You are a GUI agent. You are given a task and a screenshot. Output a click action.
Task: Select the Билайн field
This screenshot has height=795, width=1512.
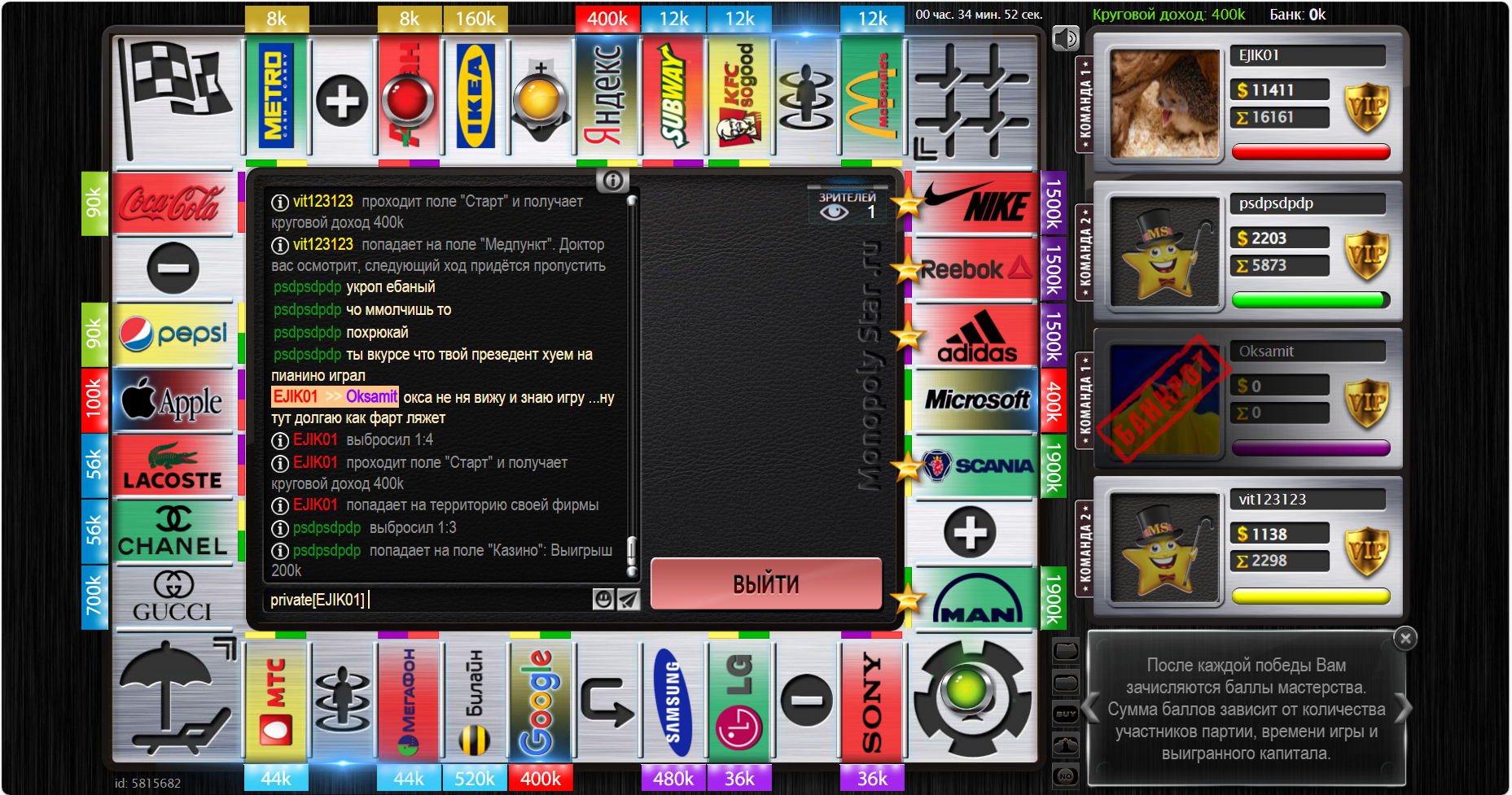click(x=475, y=701)
